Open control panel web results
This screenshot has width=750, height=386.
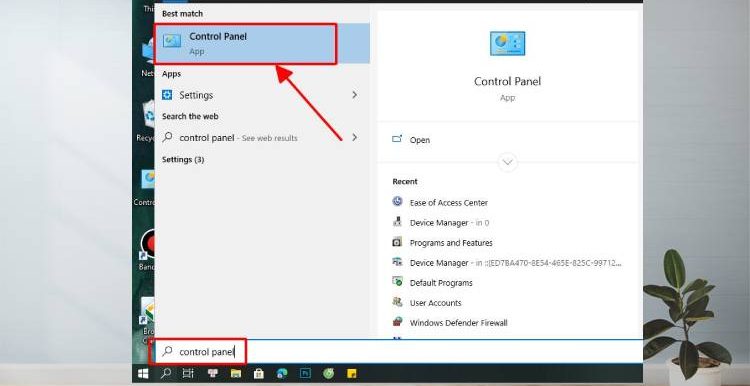click(261, 138)
